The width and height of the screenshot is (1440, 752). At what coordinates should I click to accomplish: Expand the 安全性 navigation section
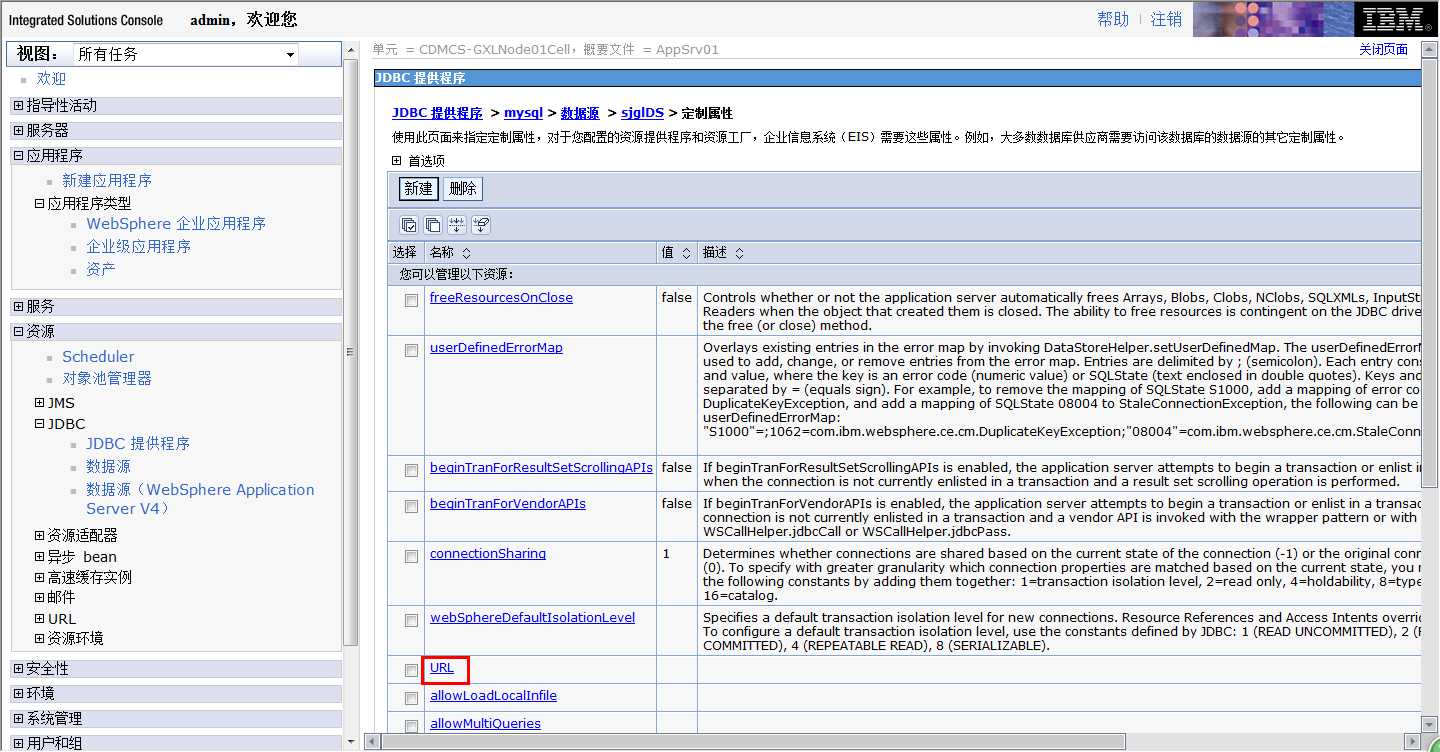19,668
